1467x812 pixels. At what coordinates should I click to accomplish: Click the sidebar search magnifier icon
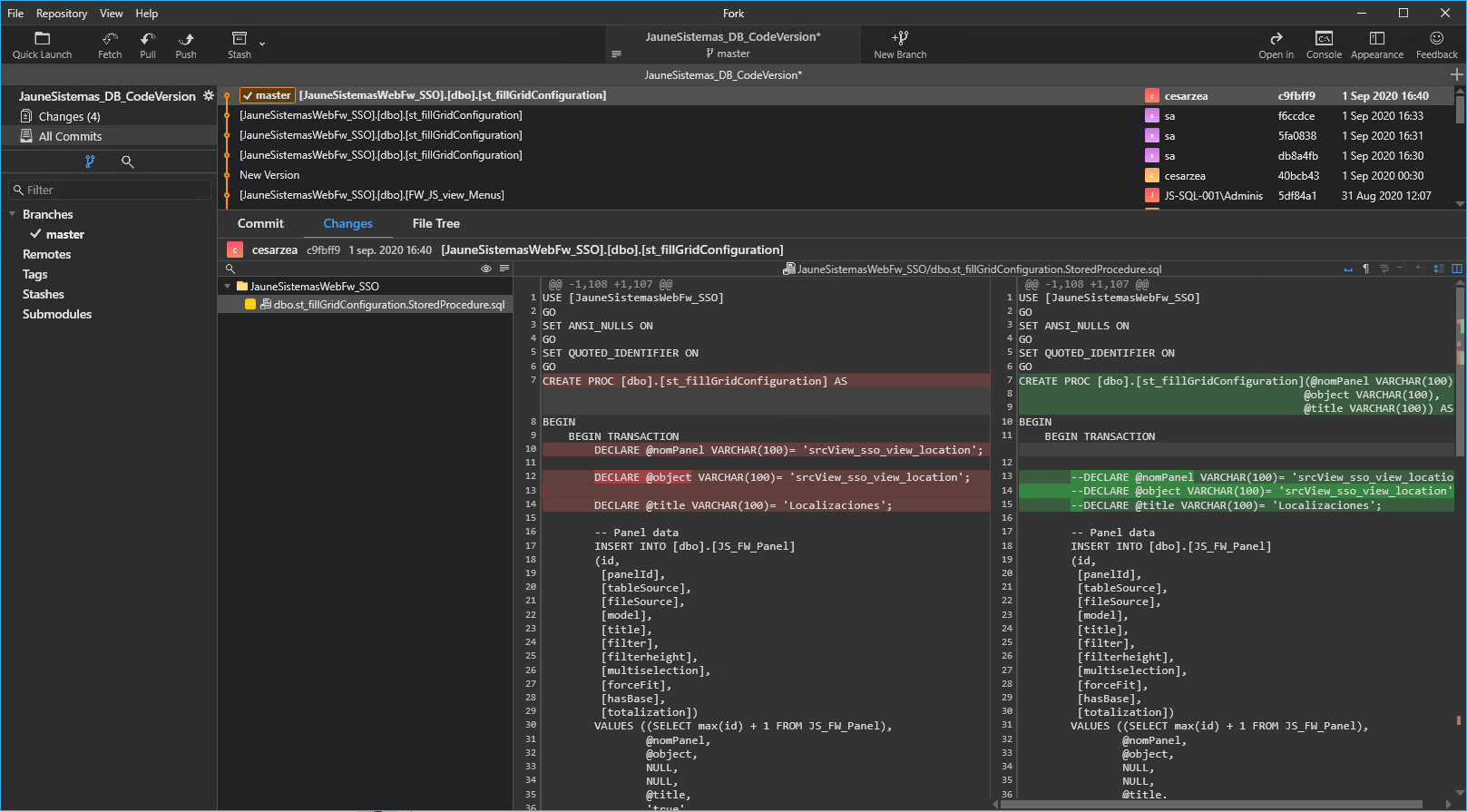pyautogui.click(x=128, y=161)
